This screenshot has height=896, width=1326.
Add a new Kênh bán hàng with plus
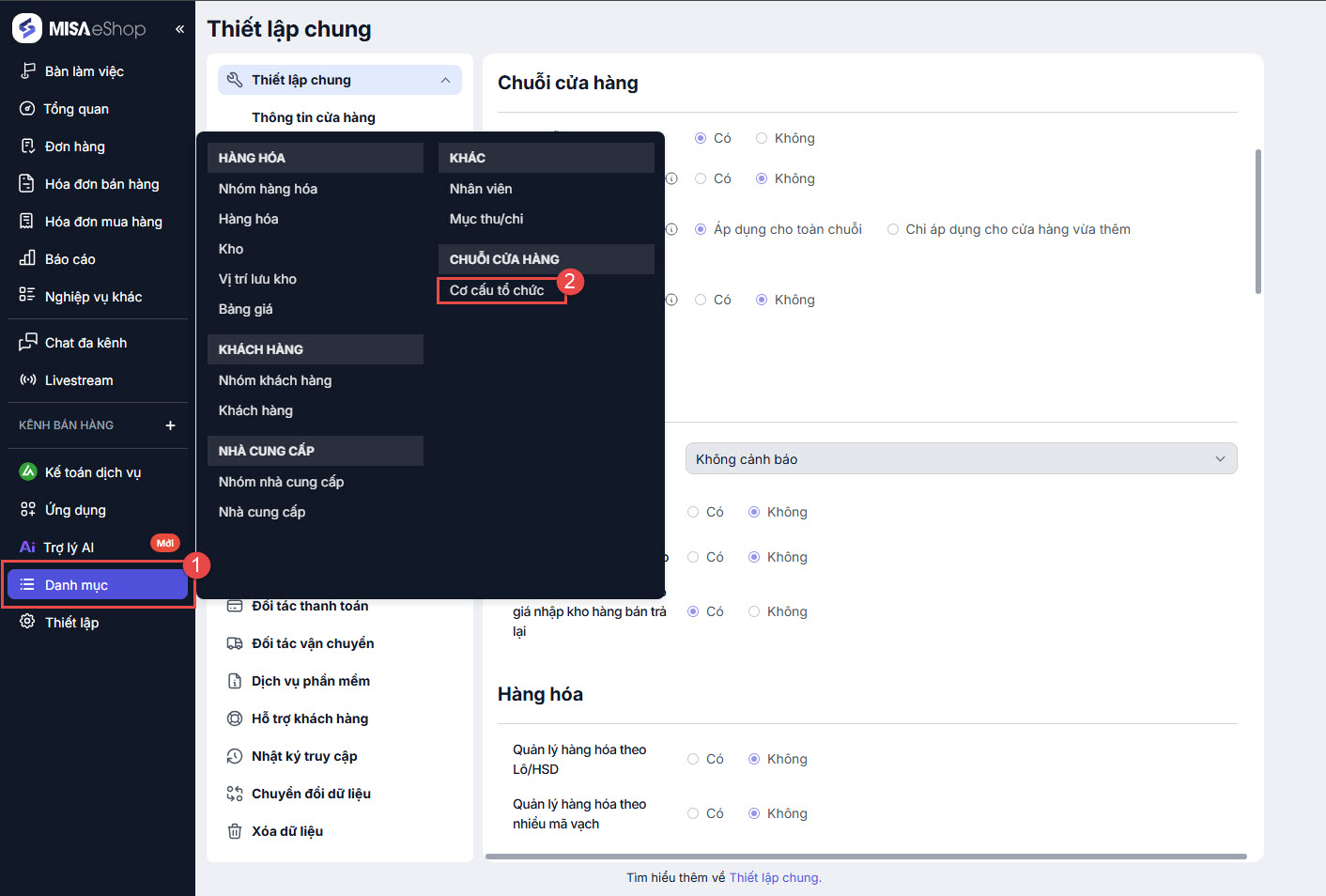click(170, 425)
